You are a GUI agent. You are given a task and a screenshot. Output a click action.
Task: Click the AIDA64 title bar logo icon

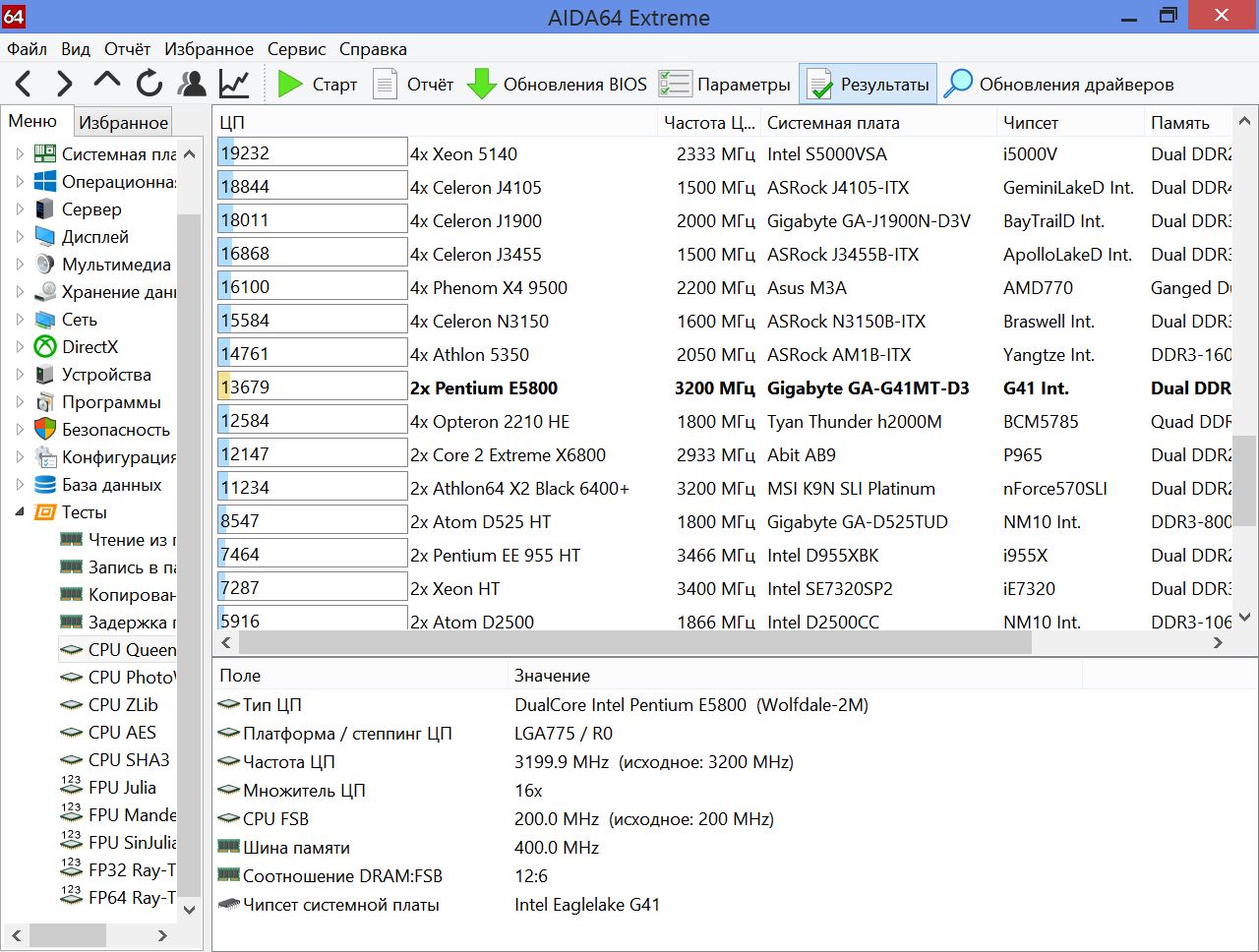coord(14,17)
